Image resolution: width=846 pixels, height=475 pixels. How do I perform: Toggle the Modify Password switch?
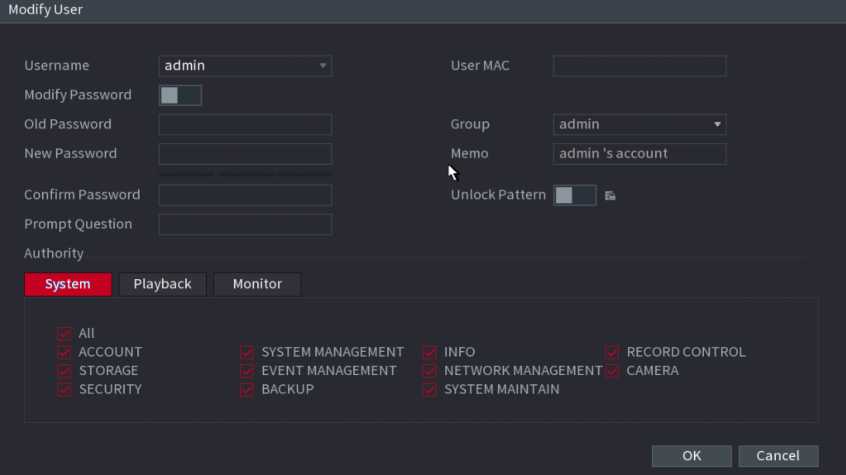point(181,95)
